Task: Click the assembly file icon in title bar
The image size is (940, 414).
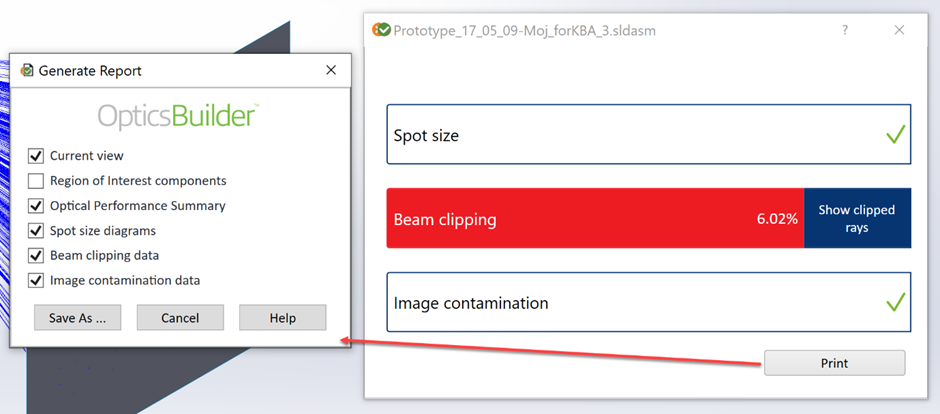Action: pos(381,30)
